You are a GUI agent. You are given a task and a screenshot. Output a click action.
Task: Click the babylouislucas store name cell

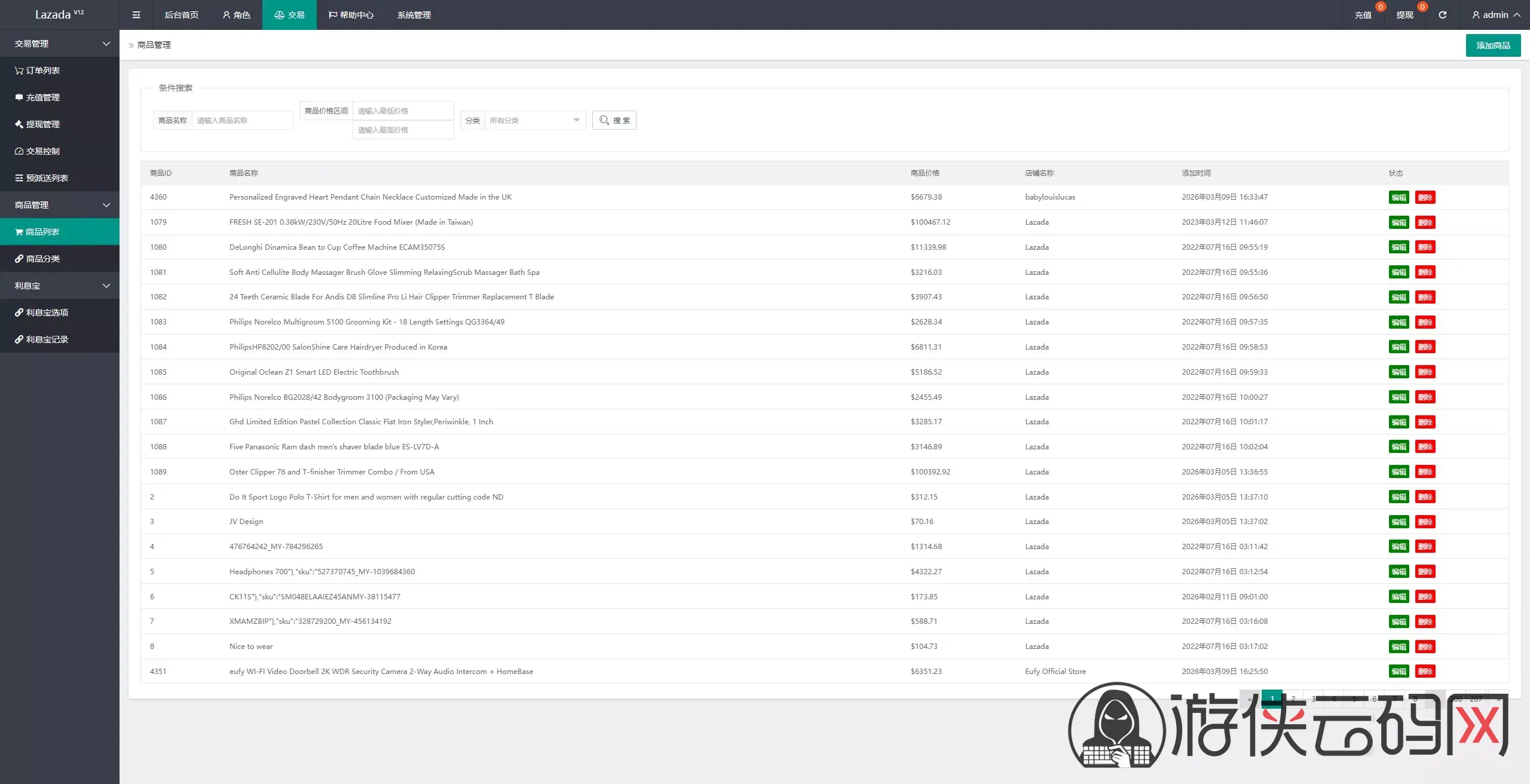pos(1050,197)
